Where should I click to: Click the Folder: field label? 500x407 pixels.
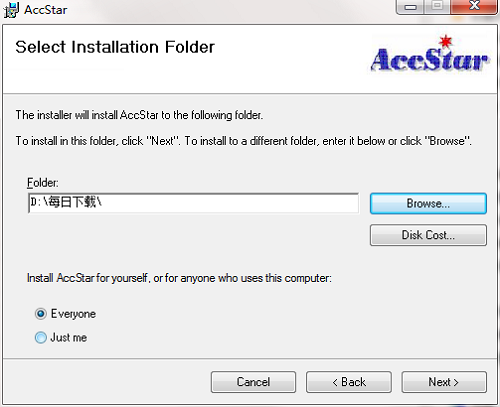click(x=43, y=183)
